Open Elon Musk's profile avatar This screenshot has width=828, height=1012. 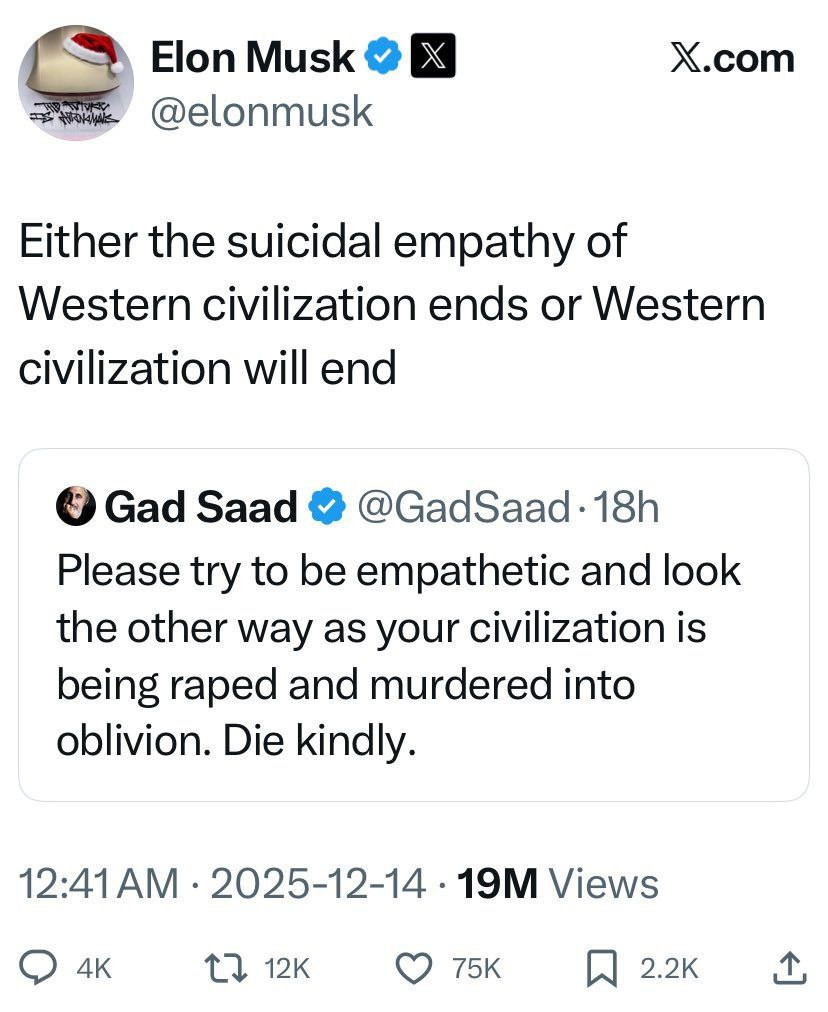coord(76,83)
